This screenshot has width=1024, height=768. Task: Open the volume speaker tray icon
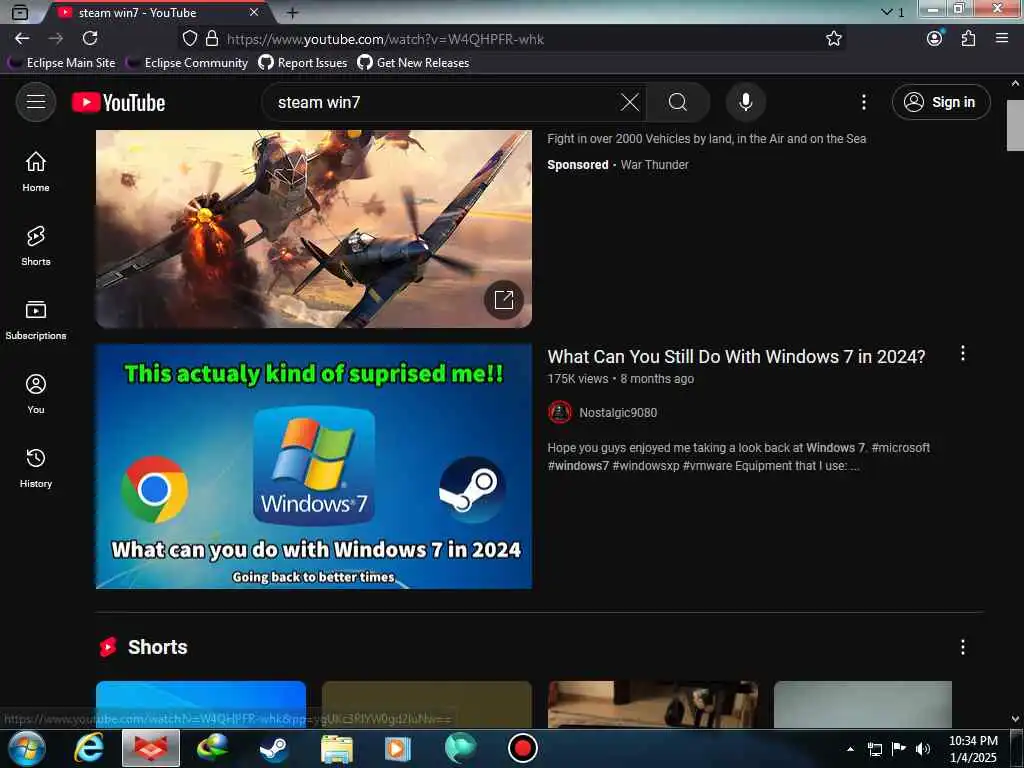922,749
